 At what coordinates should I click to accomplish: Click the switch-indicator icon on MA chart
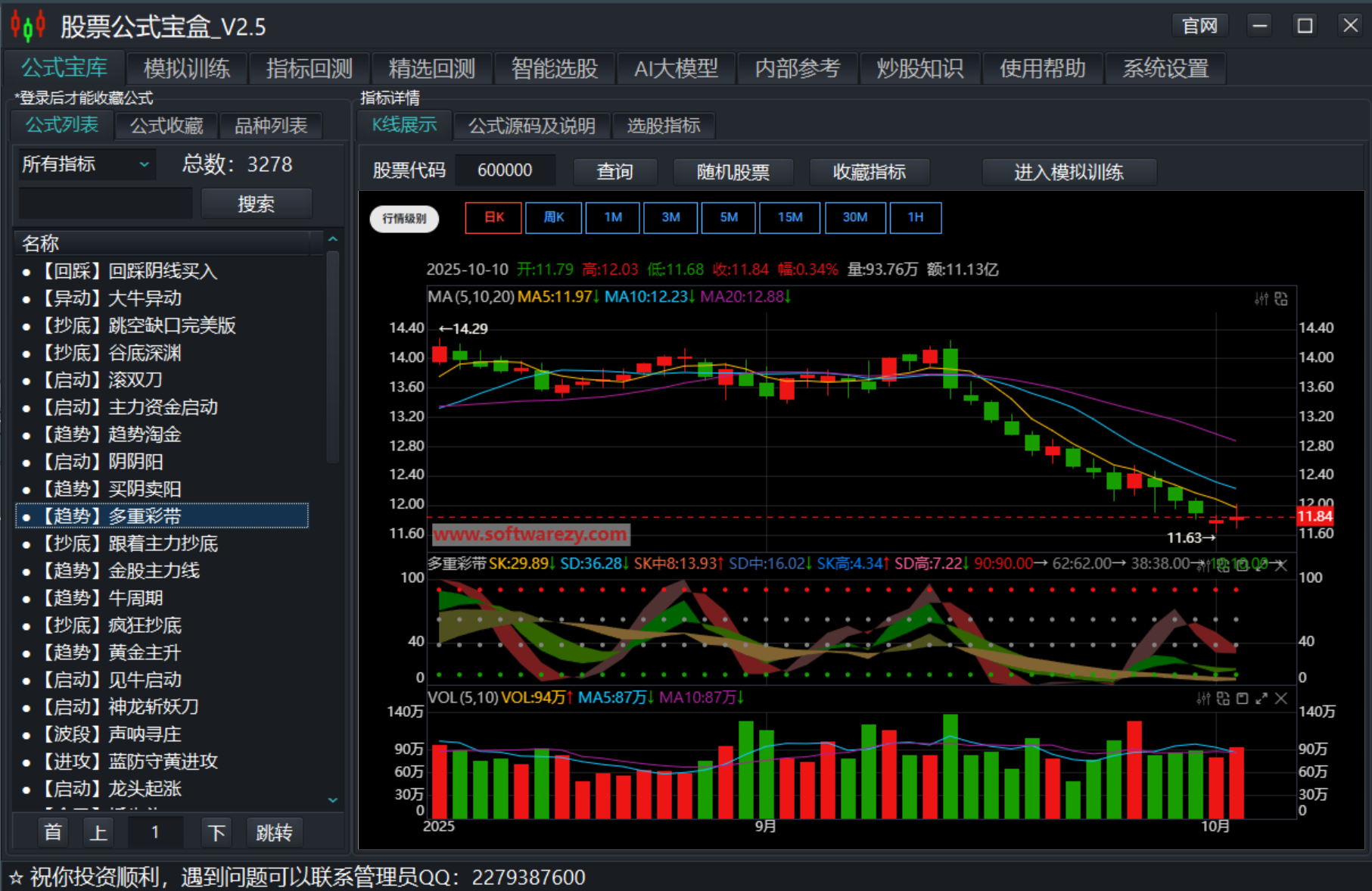[x=1280, y=299]
